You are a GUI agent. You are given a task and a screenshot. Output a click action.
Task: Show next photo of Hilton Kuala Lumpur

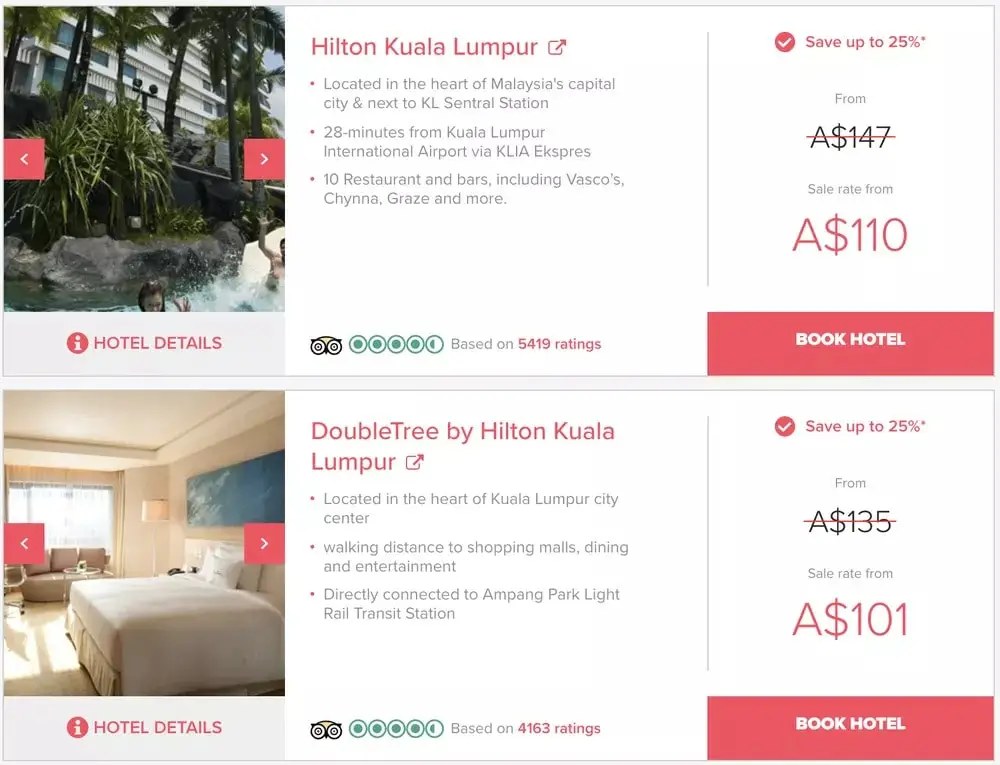[264, 159]
